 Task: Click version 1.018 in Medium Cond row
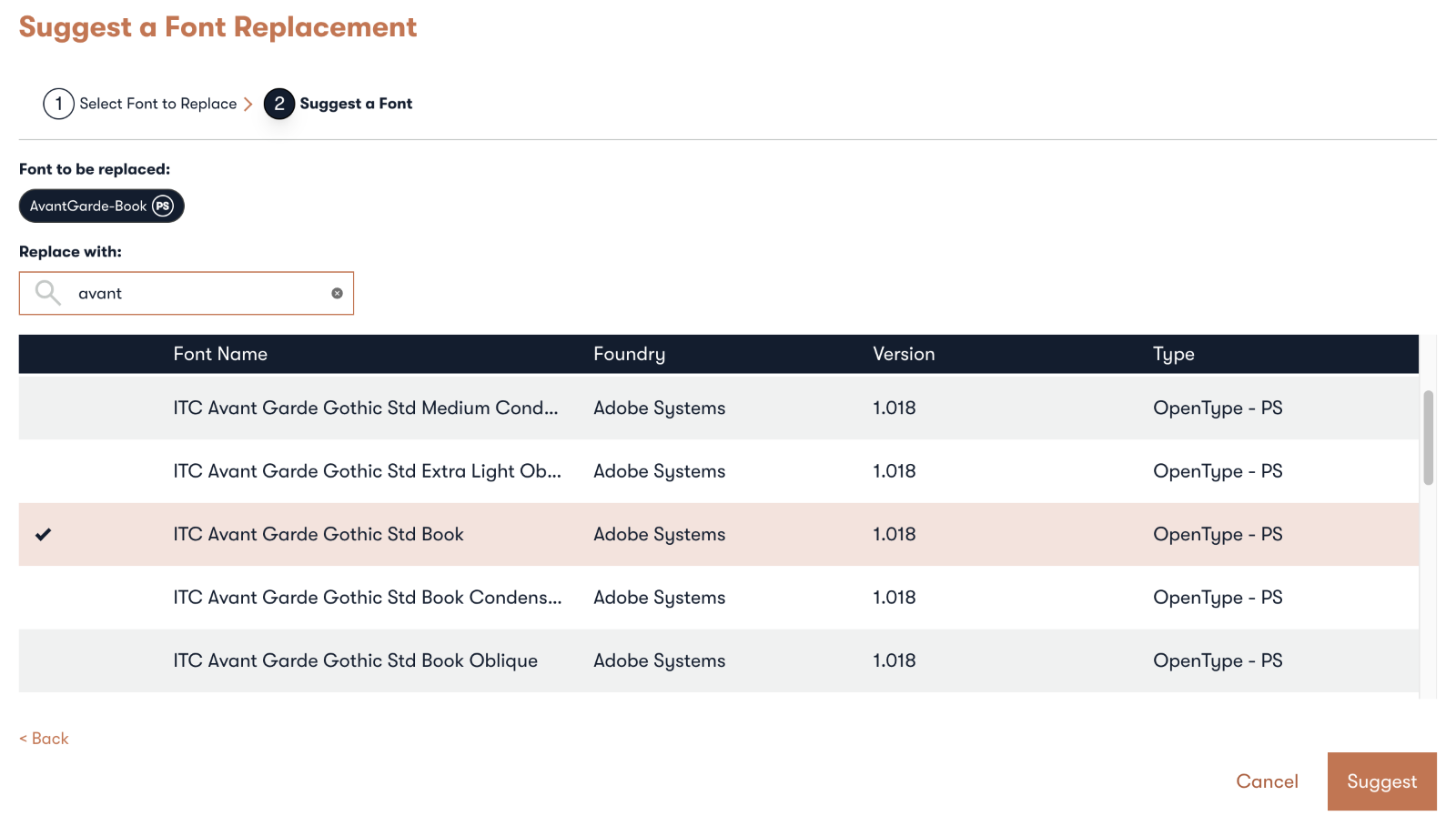coord(894,408)
